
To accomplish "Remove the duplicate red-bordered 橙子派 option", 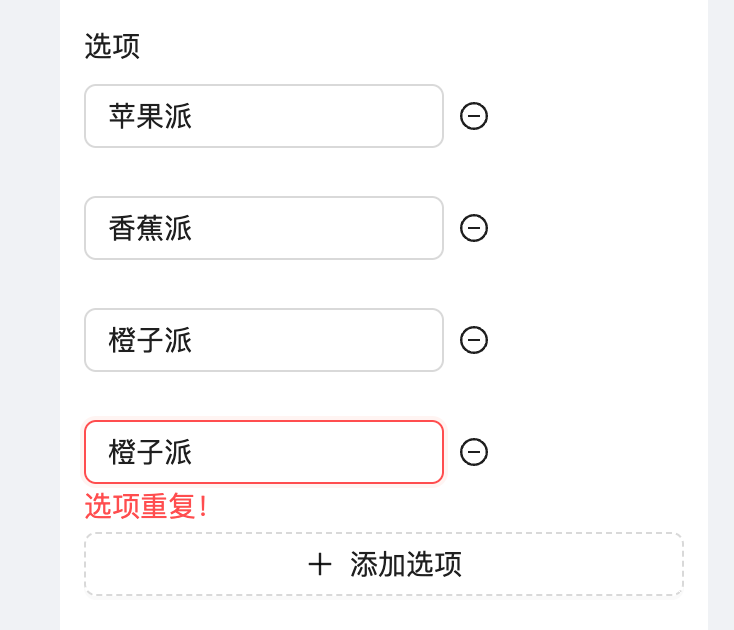I will [474, 452].
